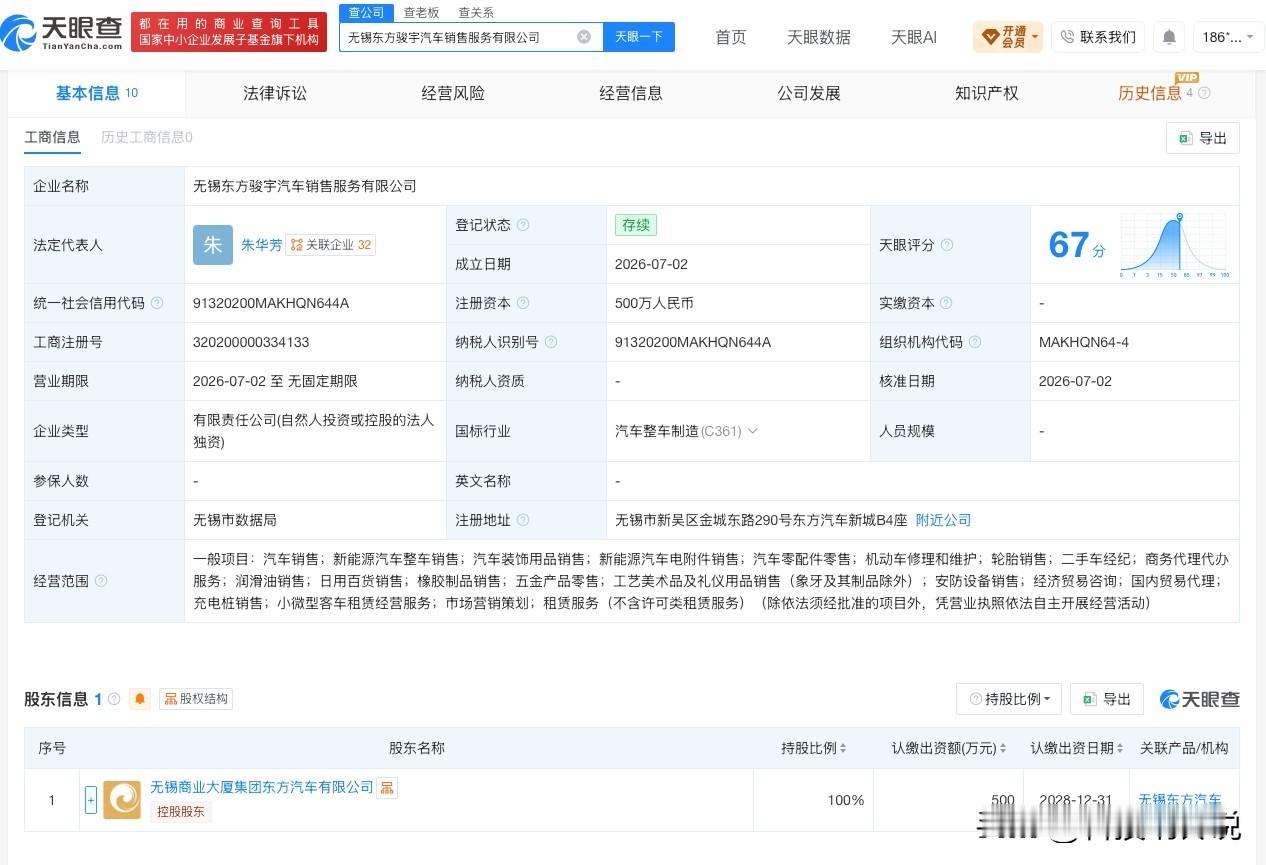Image resolution: width=1266 pixels, height=865 pixels.
Task: Open the notifications bell icon
Action: click(x=1168, y=37)
